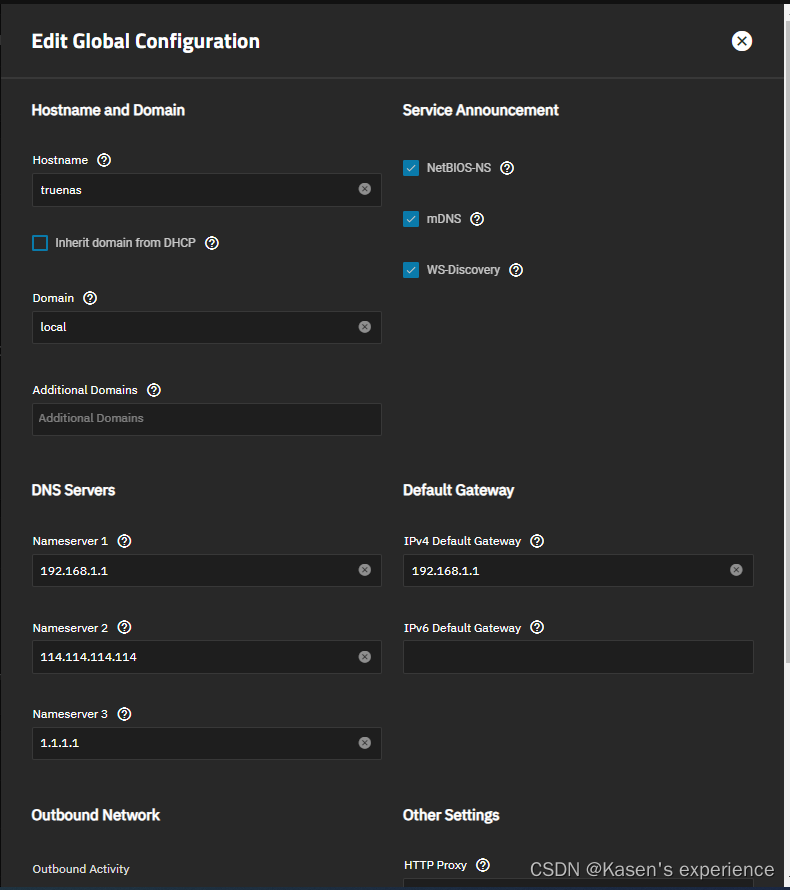The height and width of the screenshot is (890, 790).
Task: Toggle the WS-Discovery checkbox
Action: pos(411,270)
